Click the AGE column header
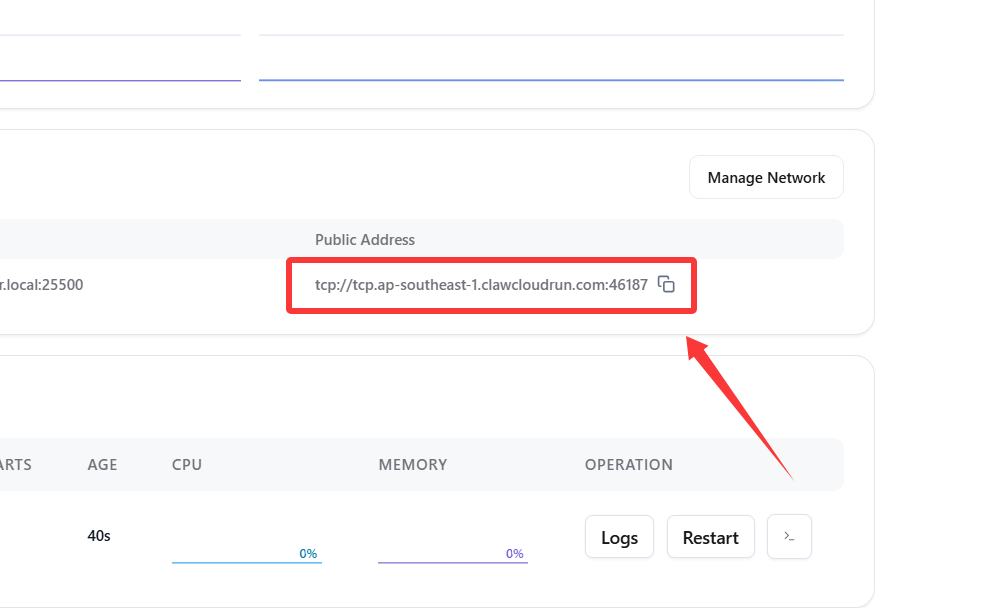 point(102,465)
